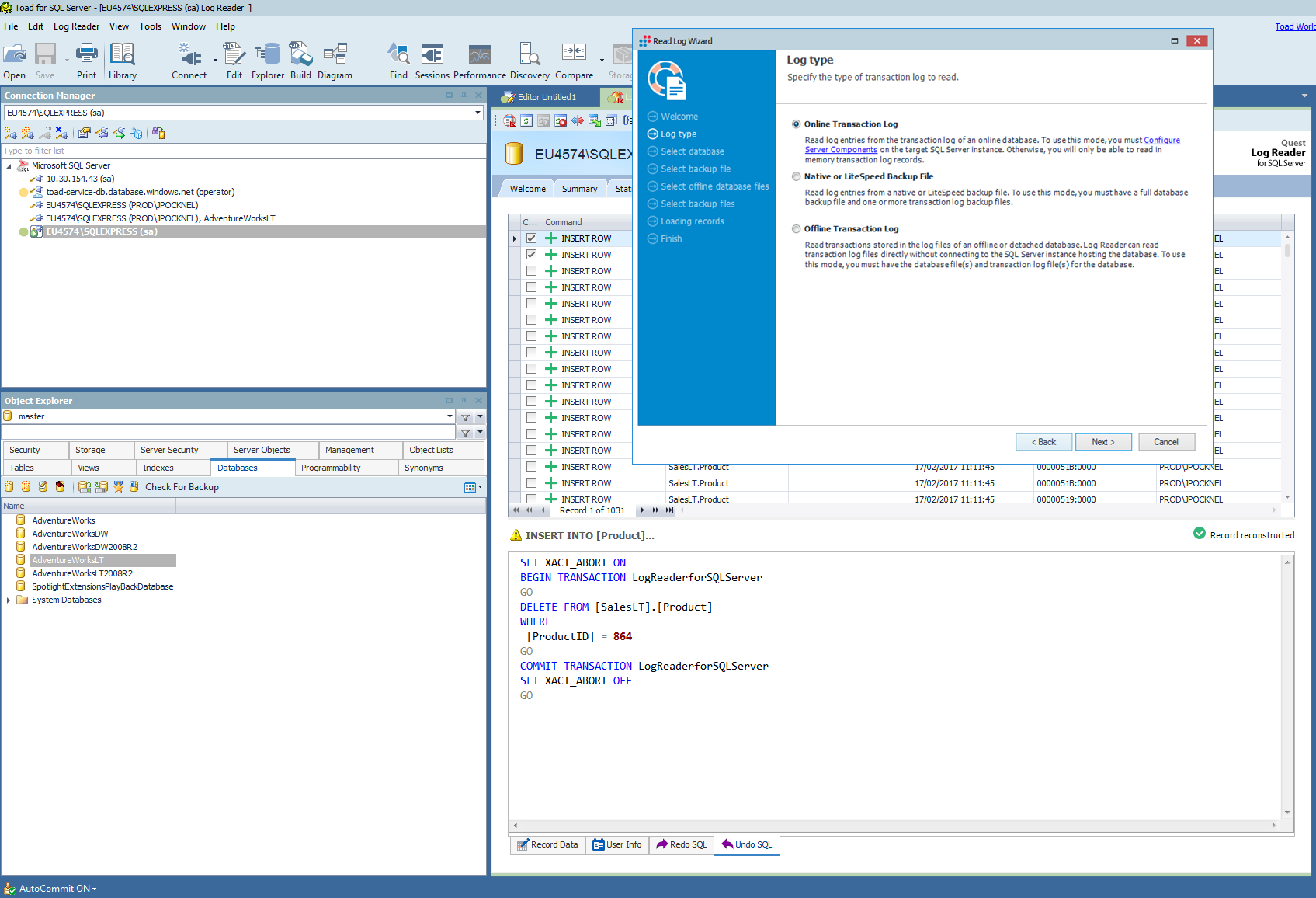Click the Check For Backup icon

point(134,487)
